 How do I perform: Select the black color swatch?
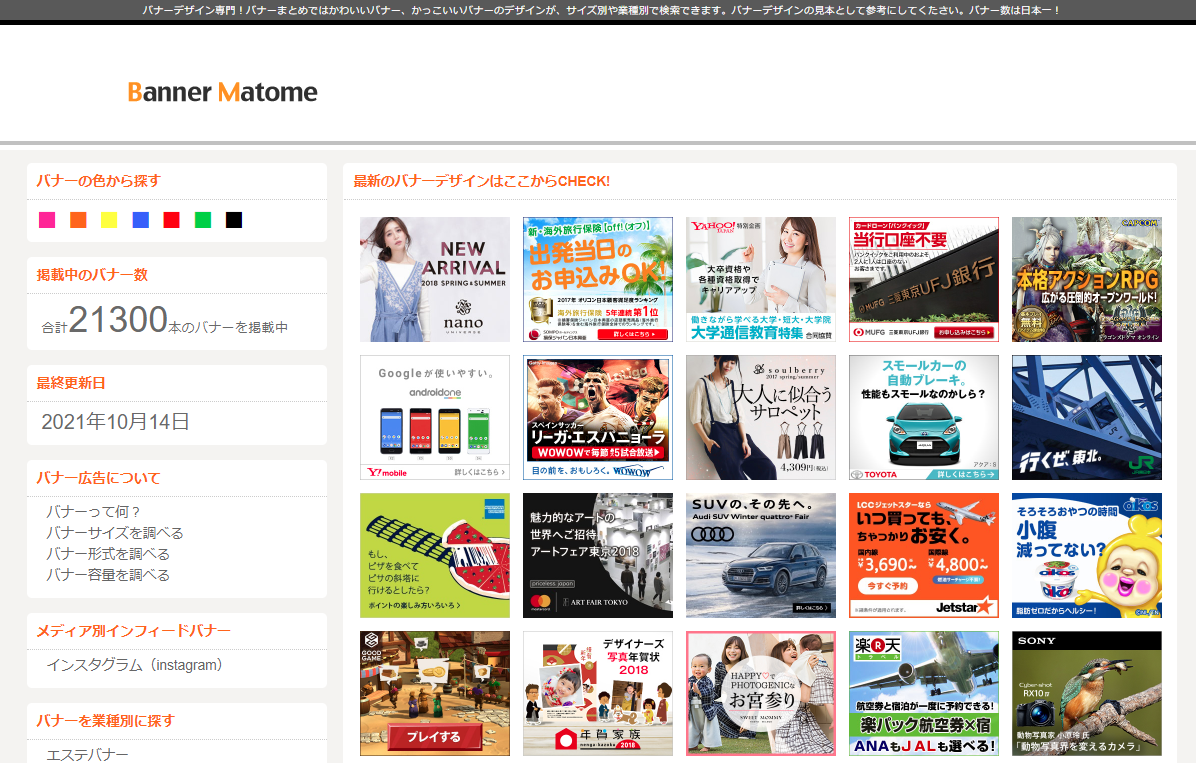(x=234, y=220)
